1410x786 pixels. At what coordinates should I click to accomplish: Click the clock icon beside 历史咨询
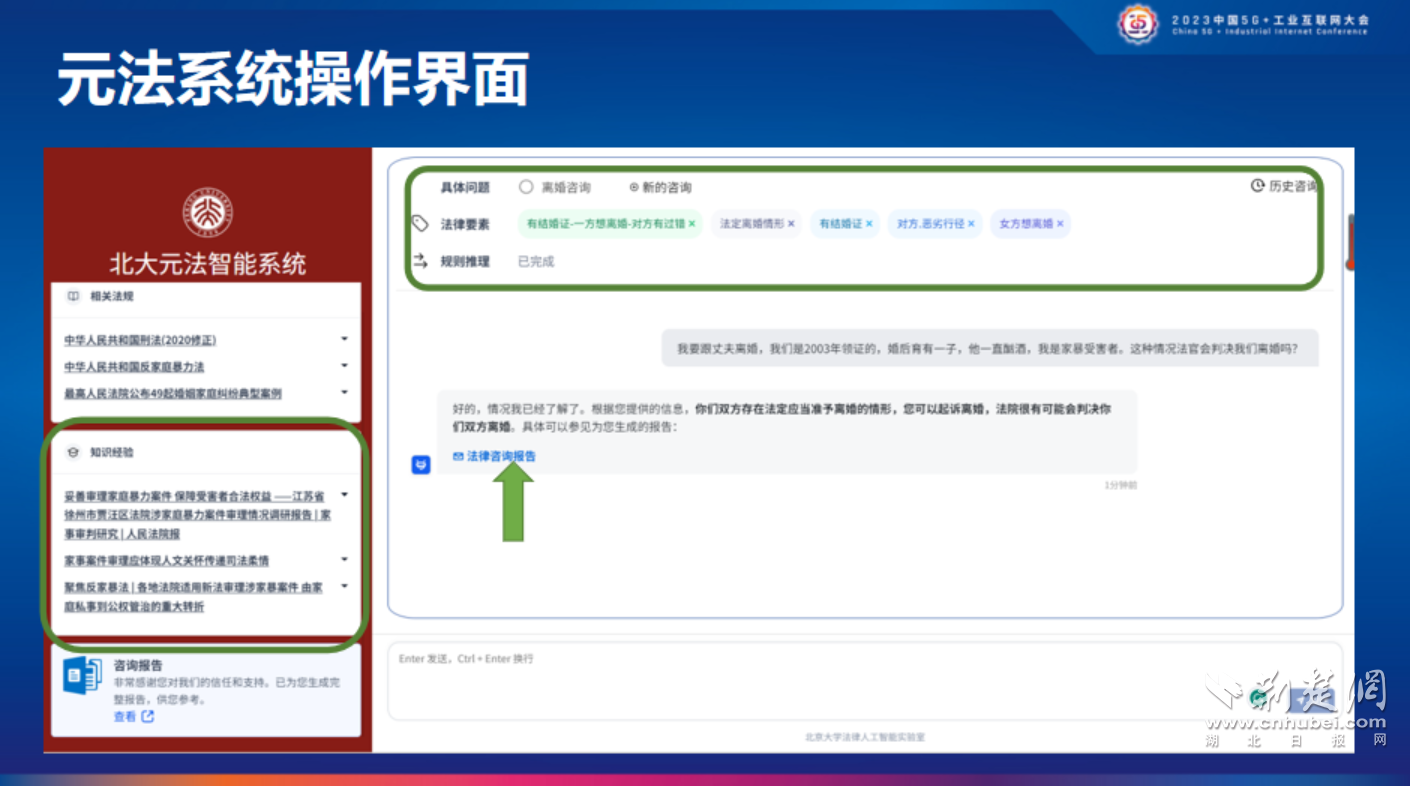tap(1257, 186)
